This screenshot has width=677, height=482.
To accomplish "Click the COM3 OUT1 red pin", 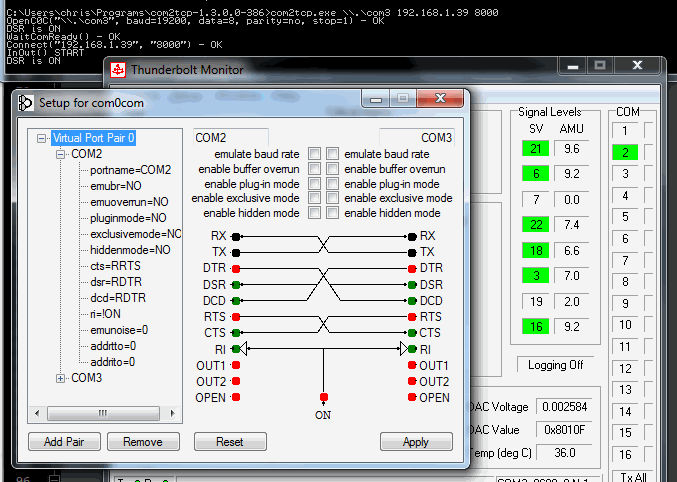I will point(412,365).
